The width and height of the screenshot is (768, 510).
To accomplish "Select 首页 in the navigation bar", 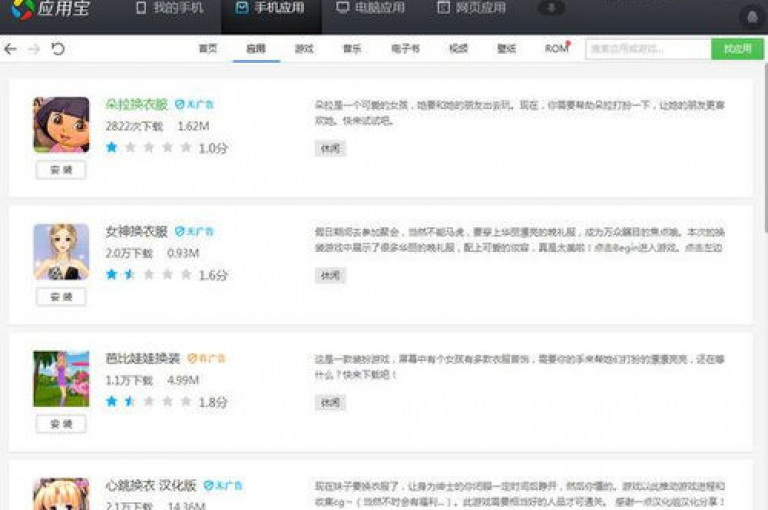I will [x=208, y=49].
